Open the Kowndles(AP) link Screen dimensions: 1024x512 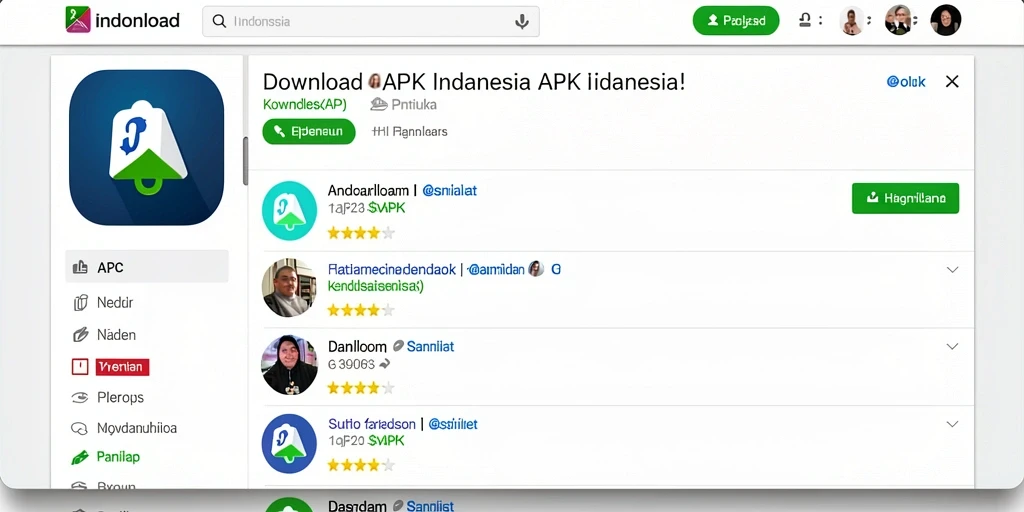304,104
